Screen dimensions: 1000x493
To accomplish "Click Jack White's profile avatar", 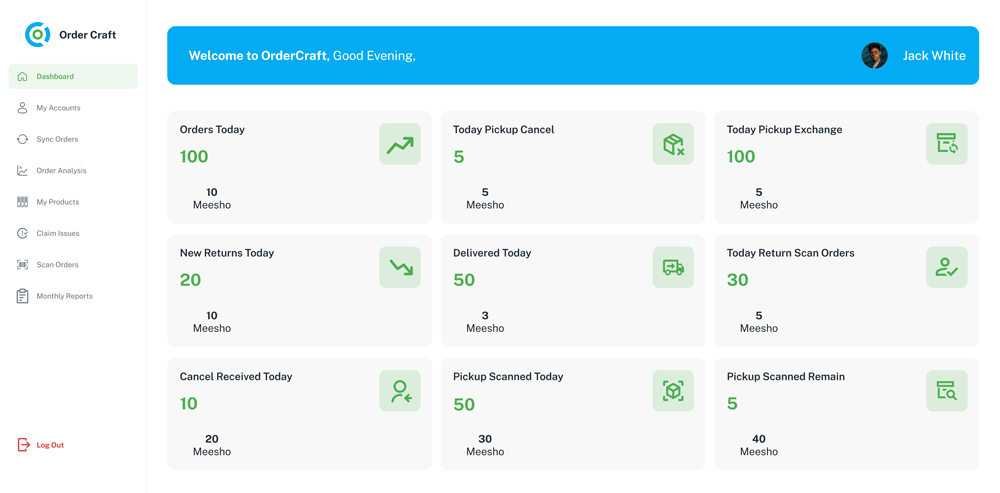I will 874,56.
